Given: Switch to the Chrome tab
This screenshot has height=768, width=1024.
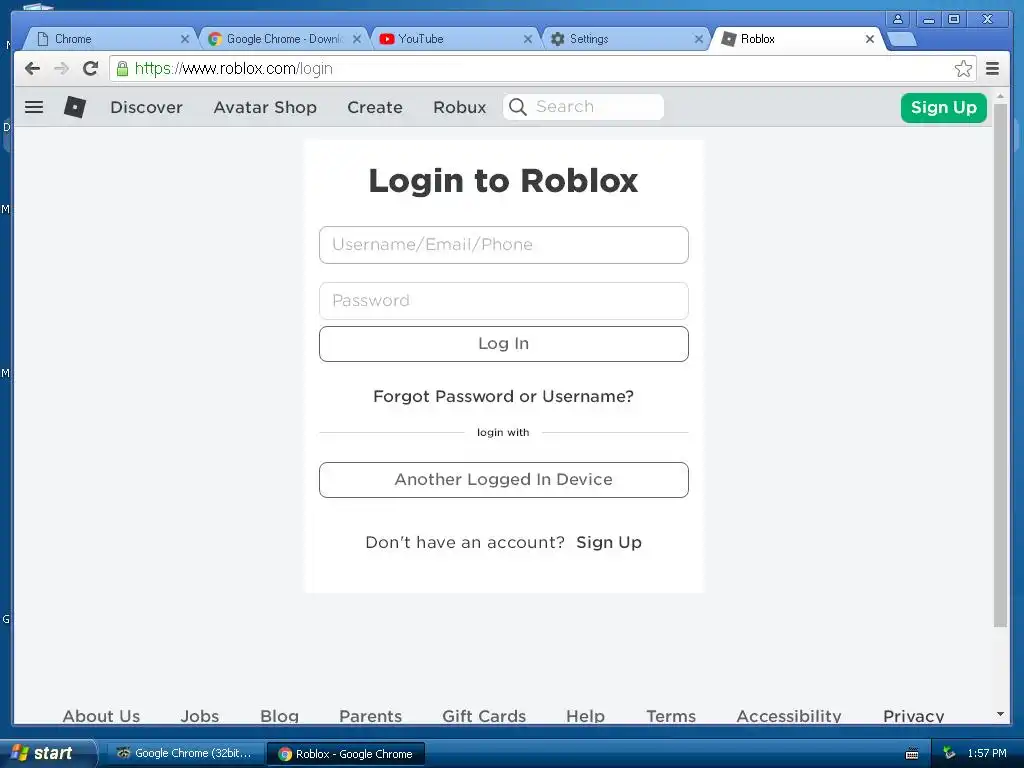Looking at the screenshot, I should click(x=108, y=39).
